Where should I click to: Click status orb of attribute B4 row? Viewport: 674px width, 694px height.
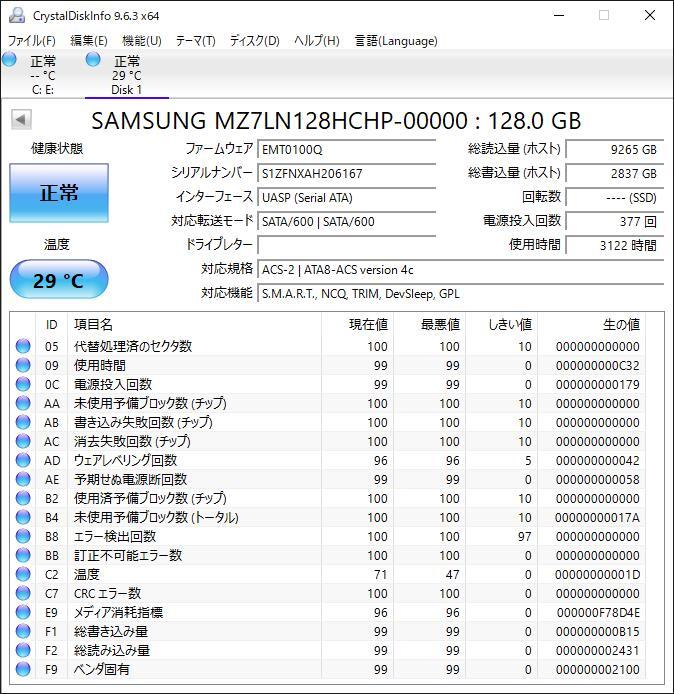coord(23,517)
